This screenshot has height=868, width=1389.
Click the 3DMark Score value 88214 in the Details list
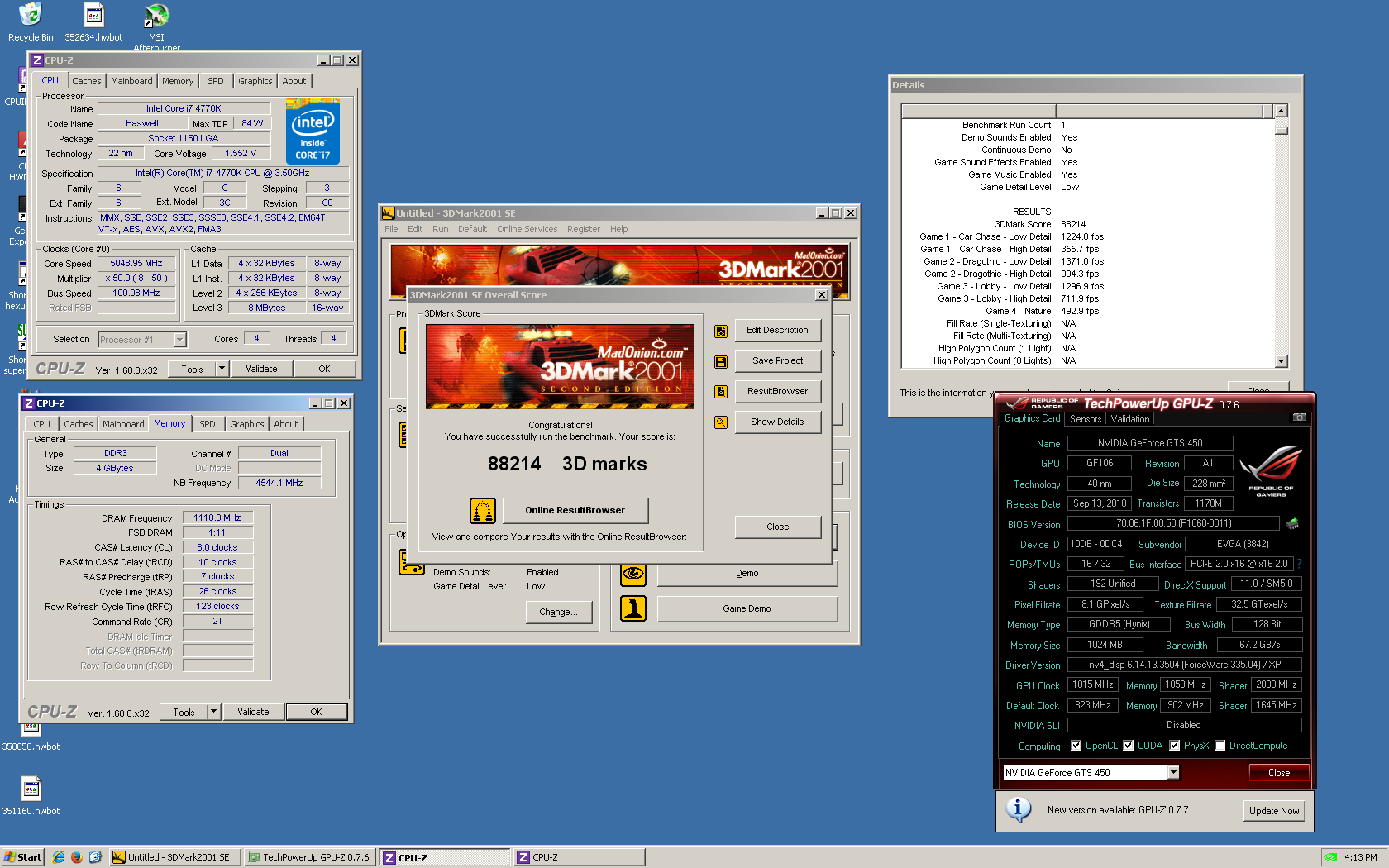pos(1073,225)
